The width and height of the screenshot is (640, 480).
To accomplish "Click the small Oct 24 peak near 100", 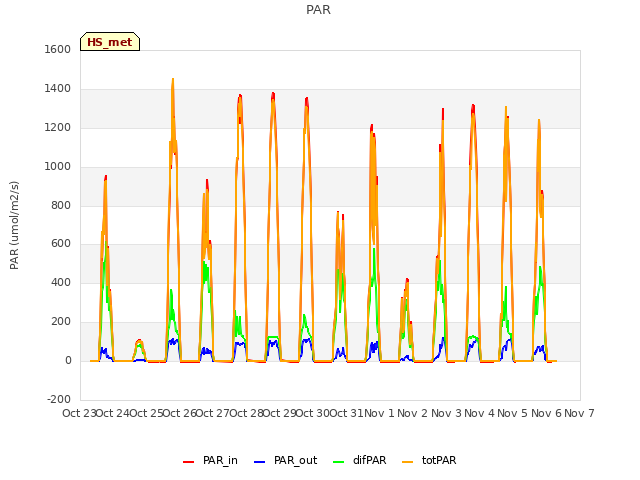I will pos(139,341).
